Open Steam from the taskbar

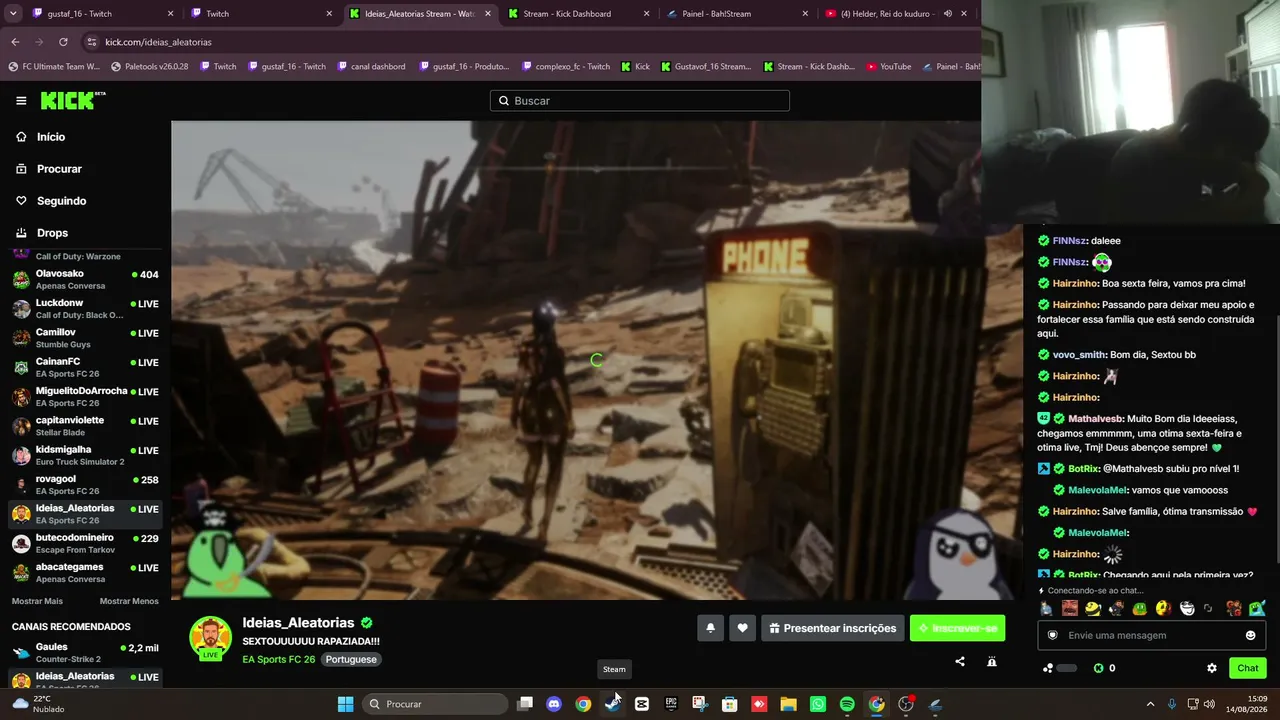tap(612, 704)
